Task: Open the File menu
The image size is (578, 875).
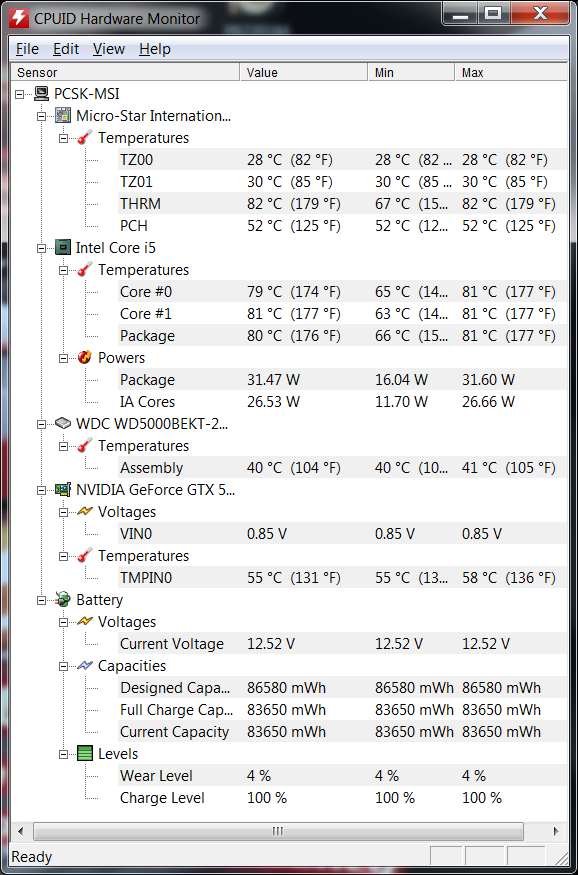Action: coord(27,49)
